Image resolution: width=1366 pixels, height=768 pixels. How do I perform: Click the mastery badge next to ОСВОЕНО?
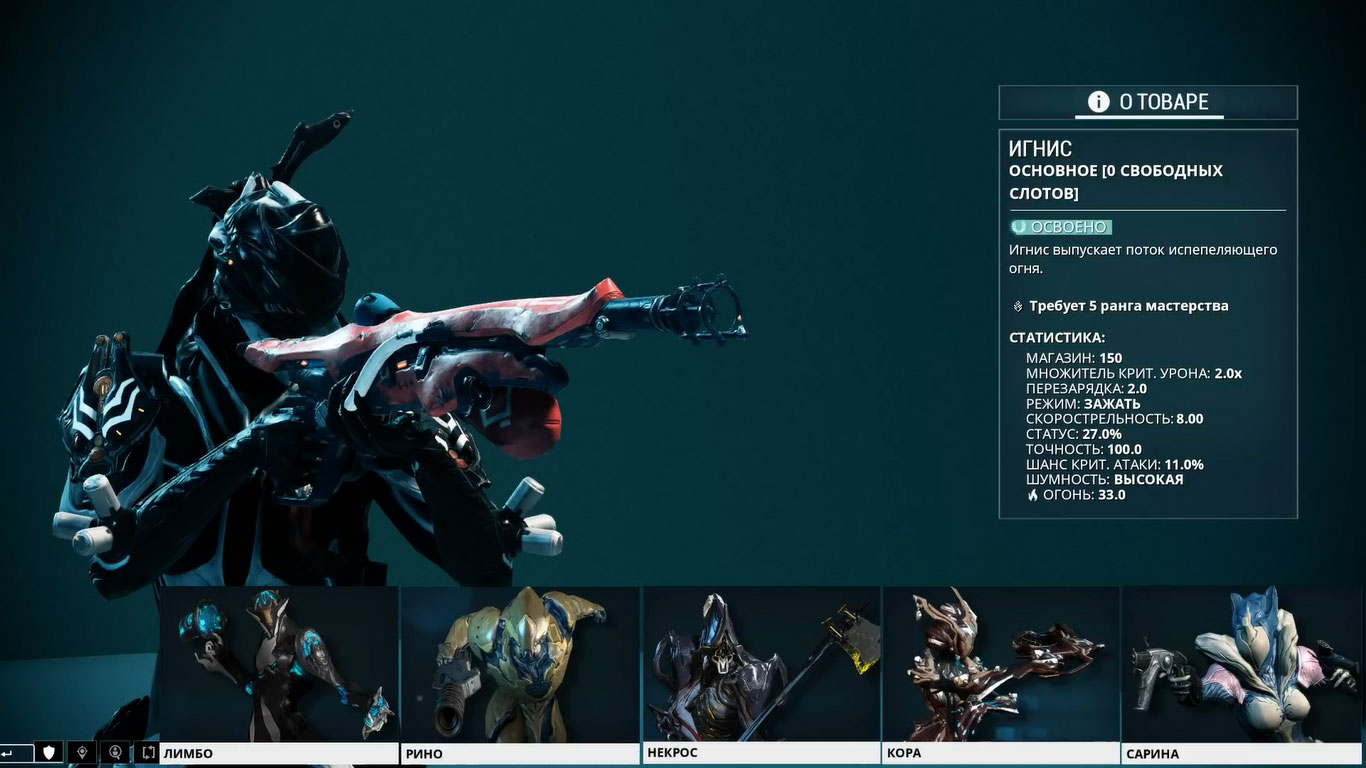1018,227
